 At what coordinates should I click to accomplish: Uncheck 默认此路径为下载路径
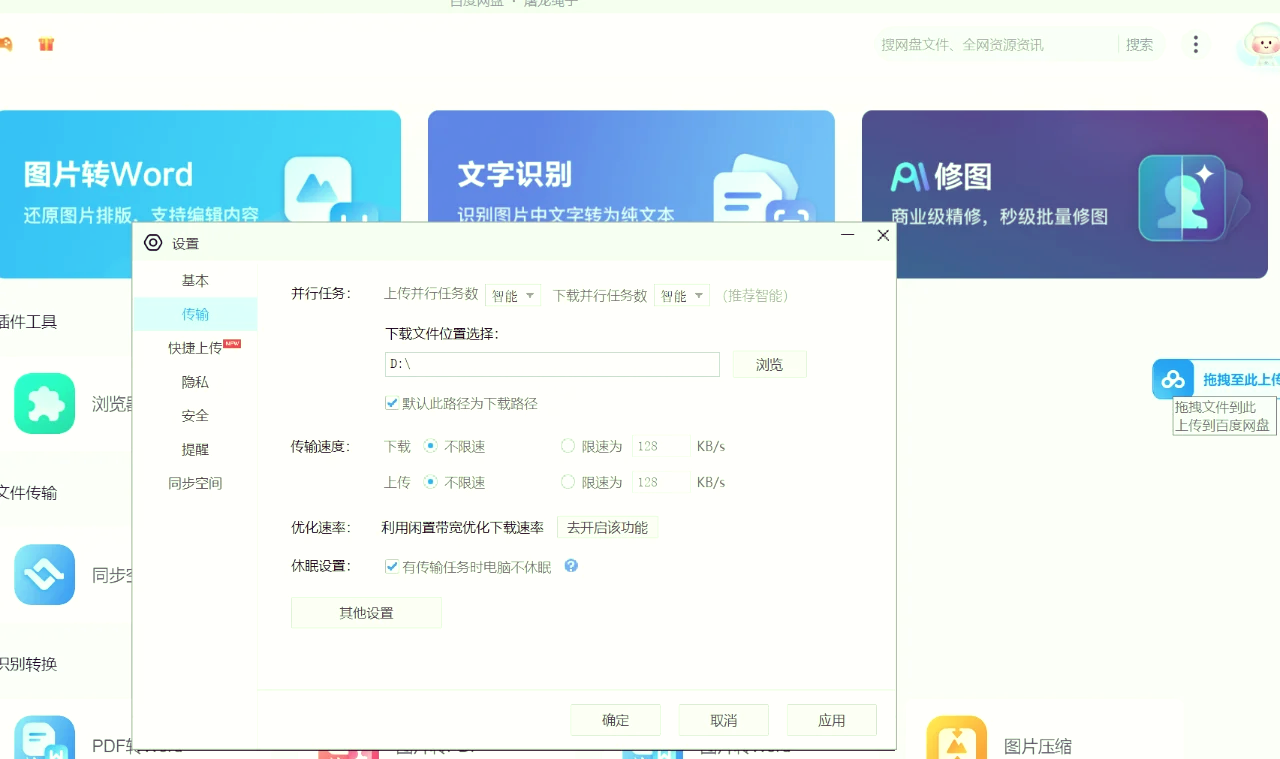coord(391,403)
